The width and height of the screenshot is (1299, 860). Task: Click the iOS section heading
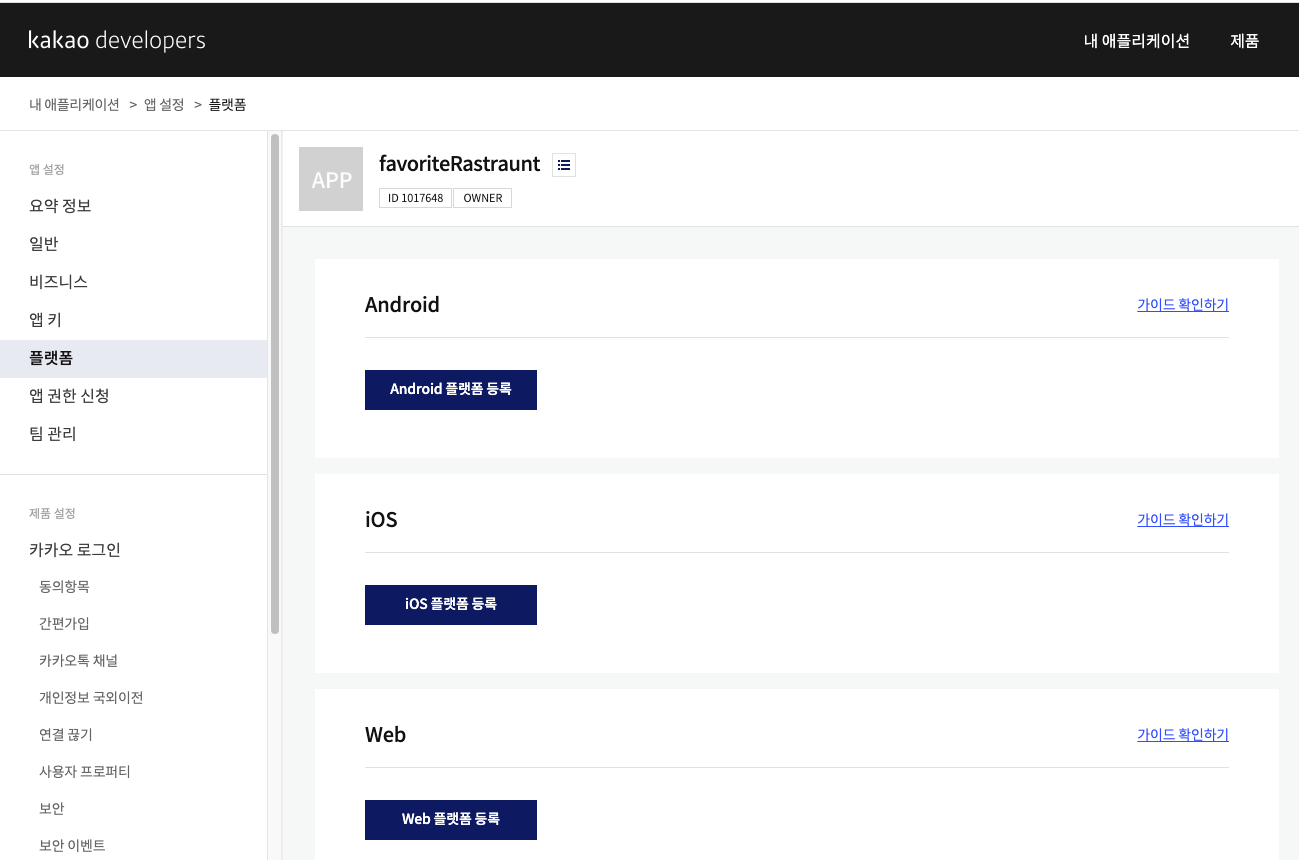click(381, 520)
